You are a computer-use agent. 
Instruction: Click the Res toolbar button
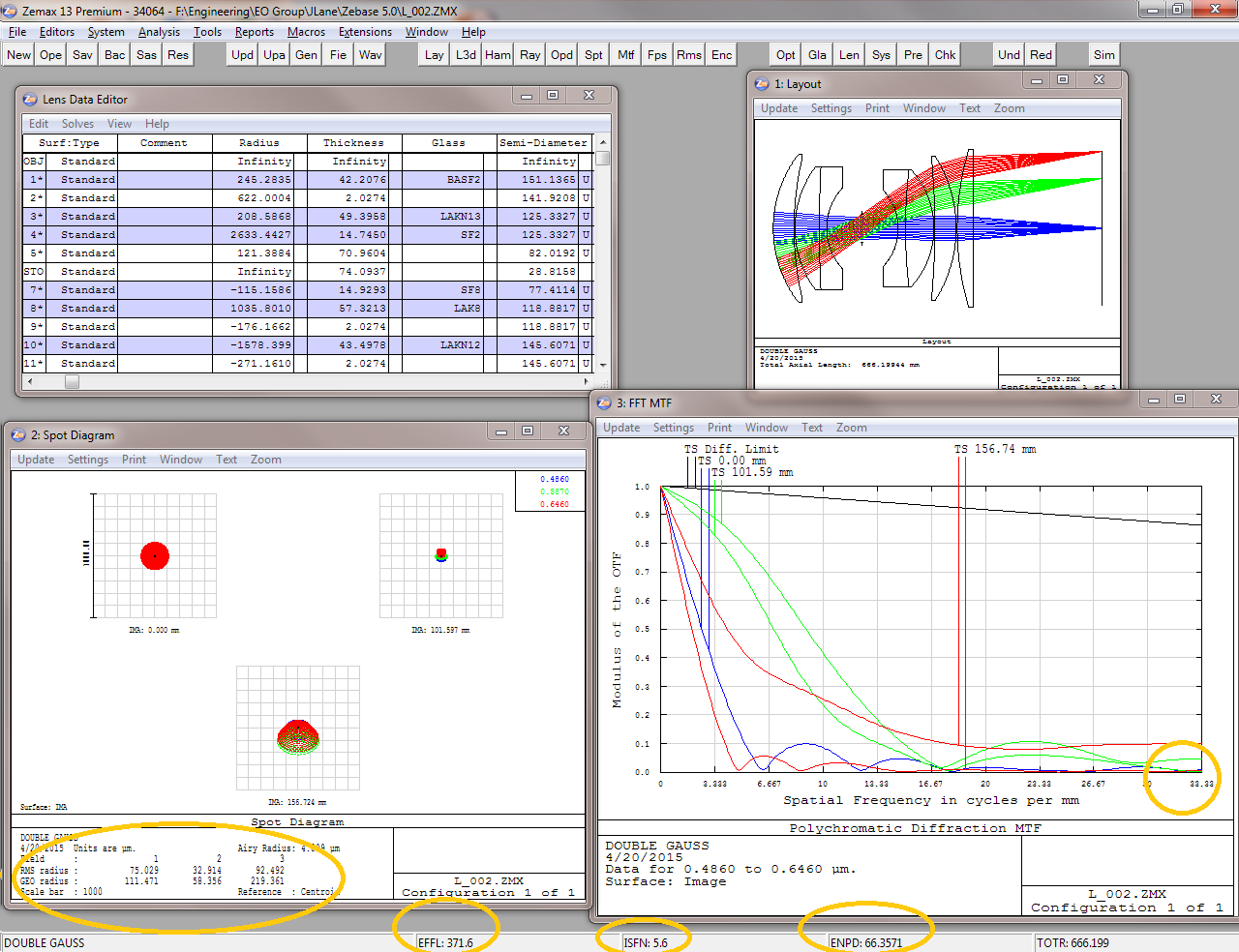[x=178, y=55]
